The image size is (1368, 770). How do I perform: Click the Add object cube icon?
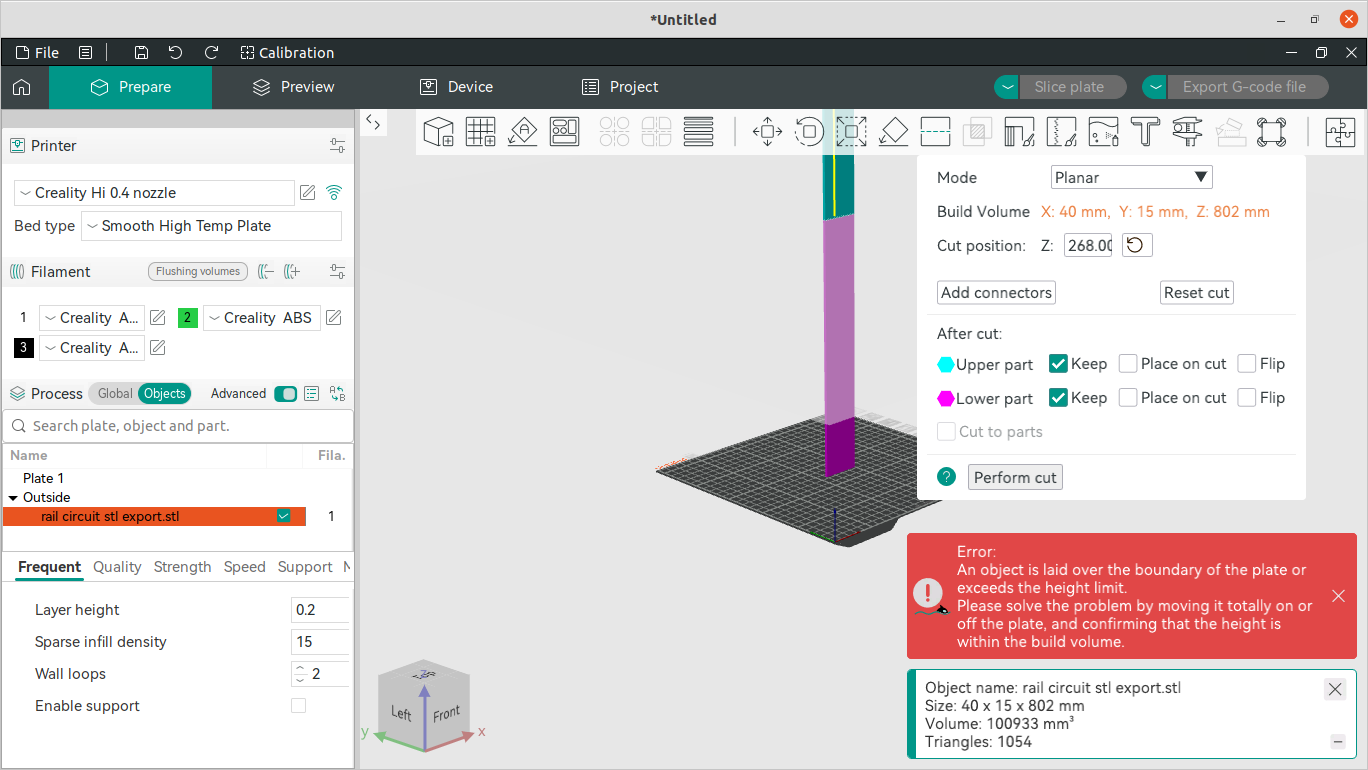click(x=438, y=132)
